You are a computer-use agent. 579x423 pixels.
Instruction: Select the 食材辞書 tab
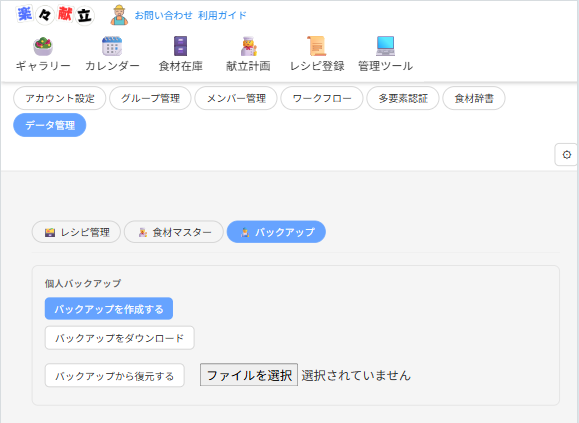tap(474, 98)
